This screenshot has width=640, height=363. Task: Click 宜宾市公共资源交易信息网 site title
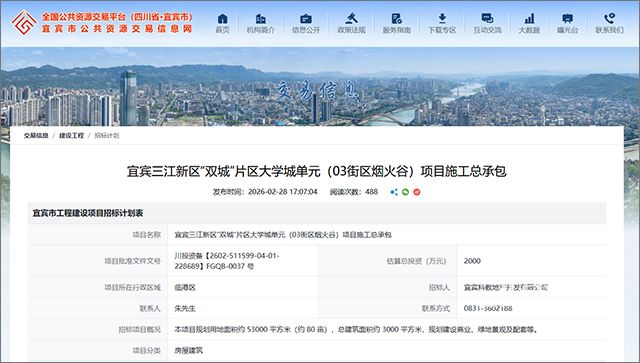(117, 29)
